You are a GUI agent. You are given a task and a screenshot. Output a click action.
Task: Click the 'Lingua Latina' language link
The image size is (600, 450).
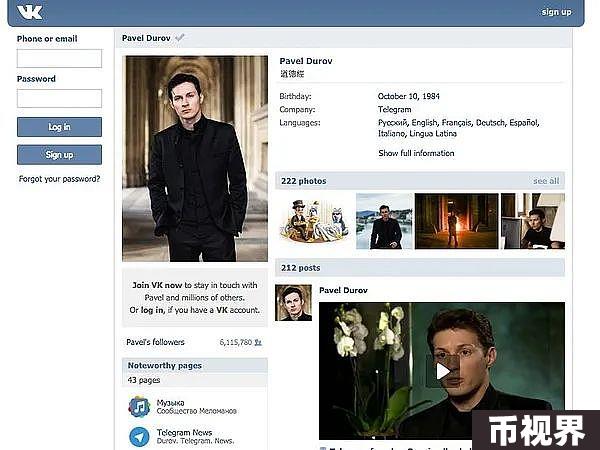433,134
